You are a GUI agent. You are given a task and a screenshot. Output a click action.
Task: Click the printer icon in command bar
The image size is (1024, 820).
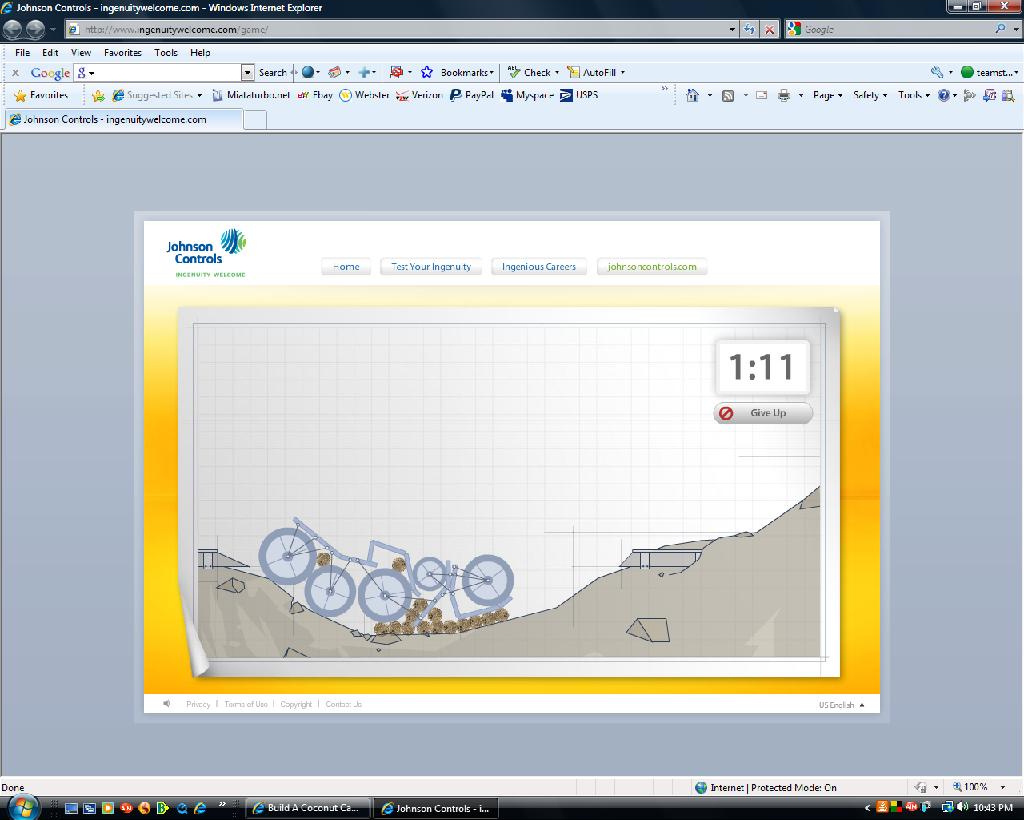[x=784, y=96]
